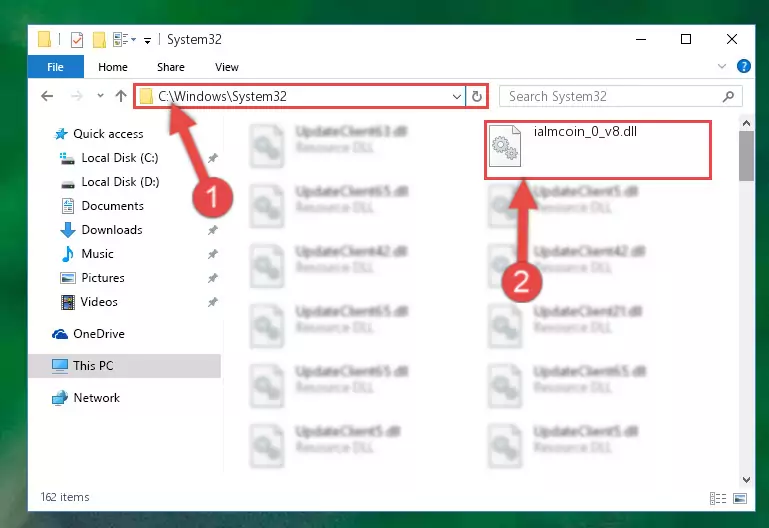The width and height of the screenshot is (769, 528).
Task: Open Music in the sidebar
Action: [x=97, y=254]
